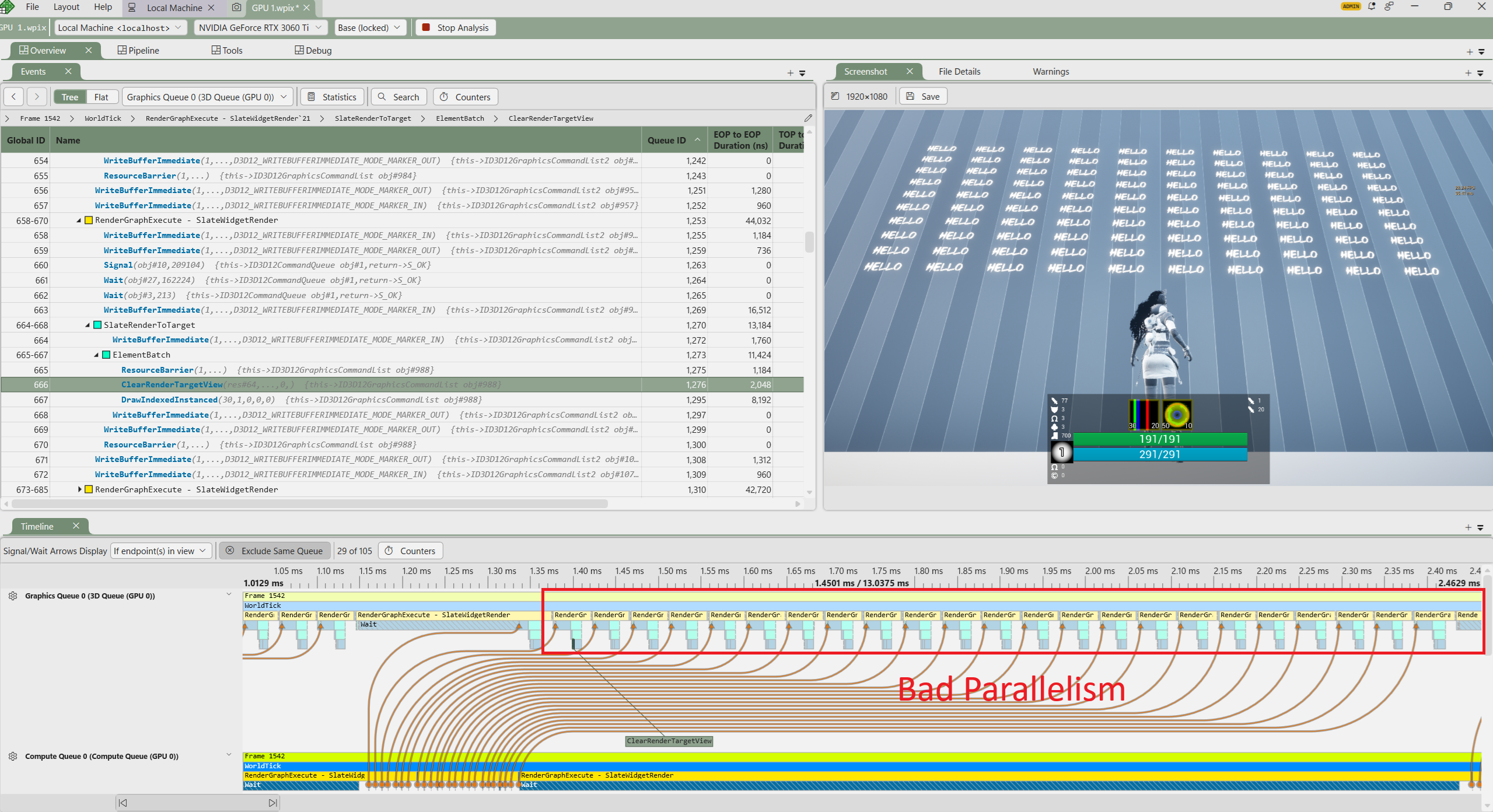
Task: Collapse the ElementBatch tree node
Action: pos(97,355)
